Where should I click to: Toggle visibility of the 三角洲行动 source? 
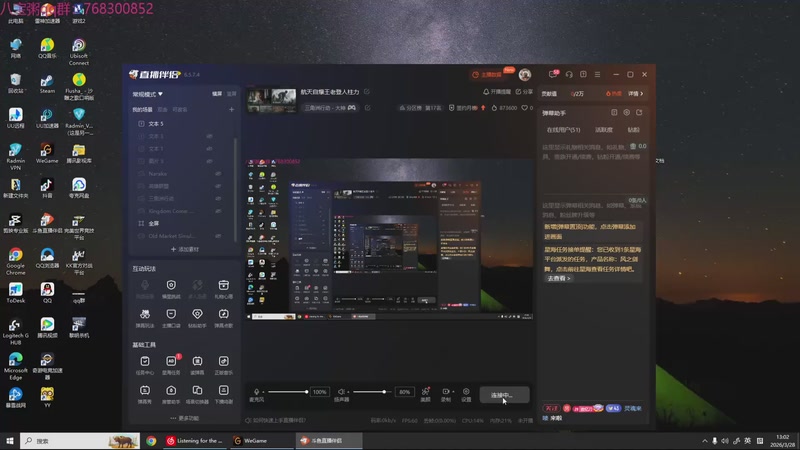pyautogui.click(x=218, y=198)
